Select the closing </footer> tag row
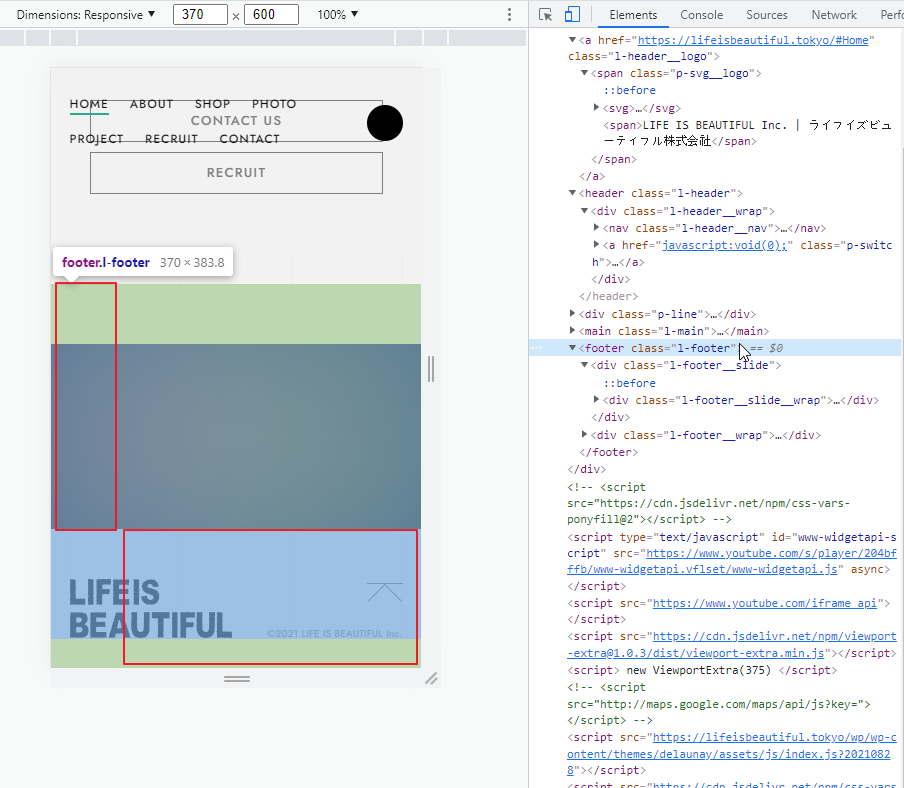This screenshot has height=788, width=904. point(608,453)
